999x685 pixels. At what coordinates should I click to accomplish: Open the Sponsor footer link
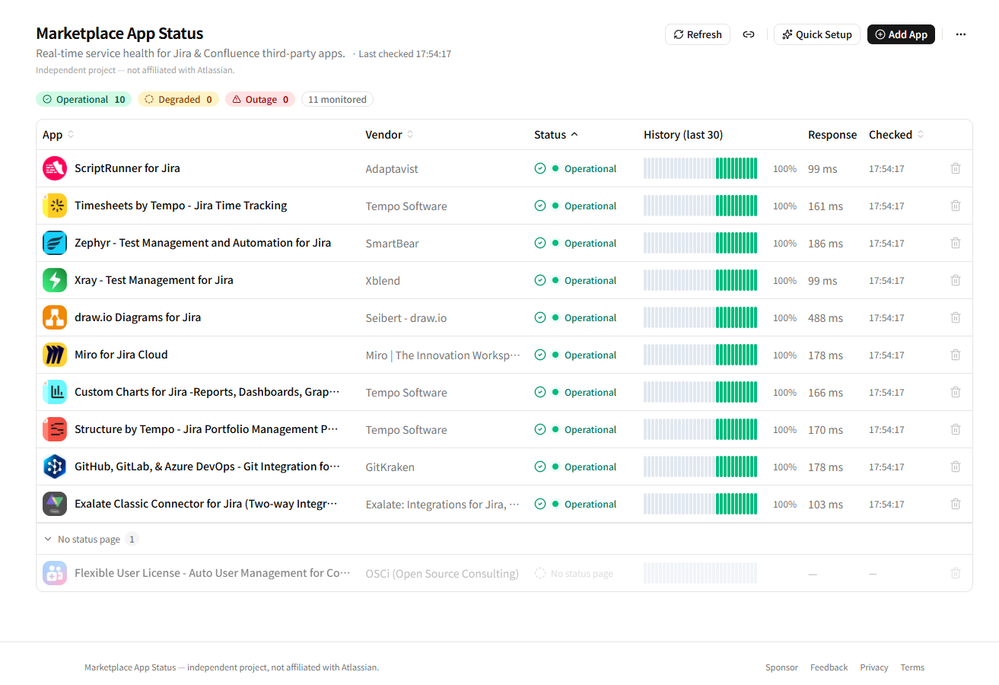coord(781,667)
